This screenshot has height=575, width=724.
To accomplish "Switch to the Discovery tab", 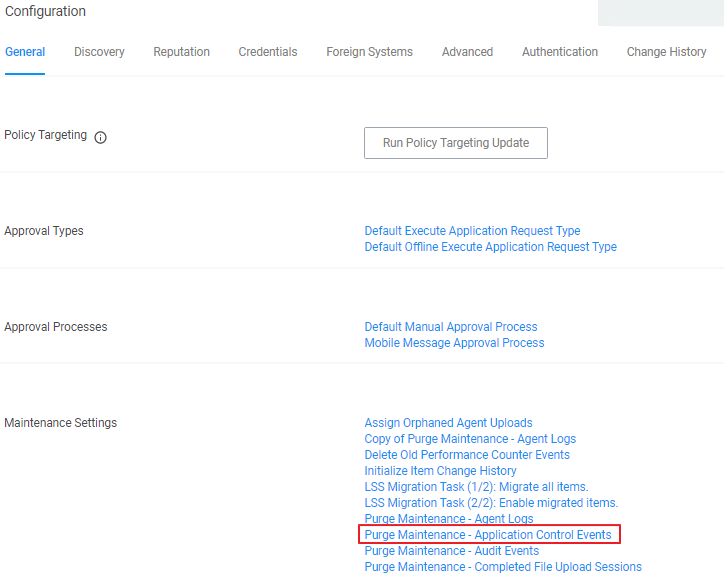I will pyautogui.click(x=99, y=52).
